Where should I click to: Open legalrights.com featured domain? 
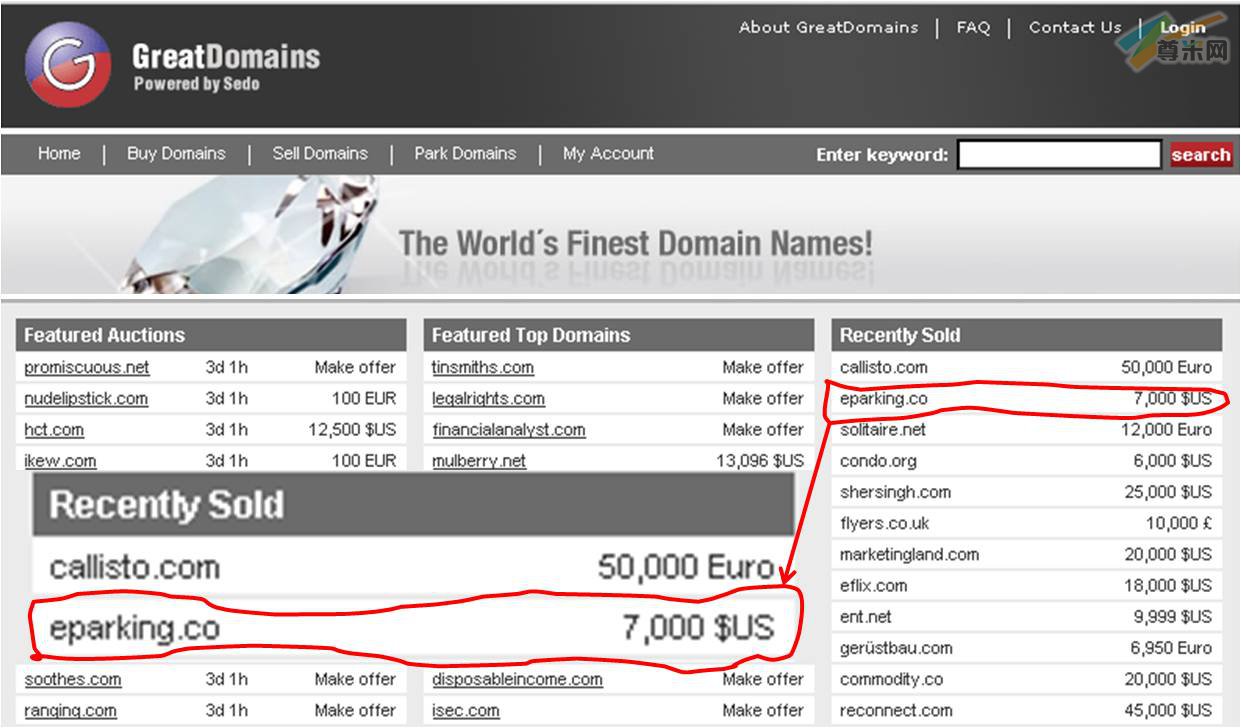tap(488, 399)
